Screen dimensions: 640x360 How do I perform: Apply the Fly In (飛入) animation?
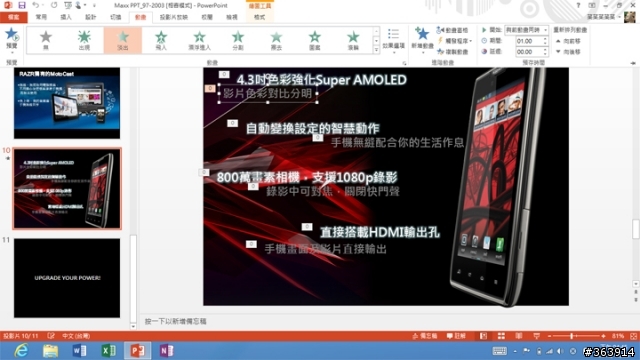click(x=161, y=40)
